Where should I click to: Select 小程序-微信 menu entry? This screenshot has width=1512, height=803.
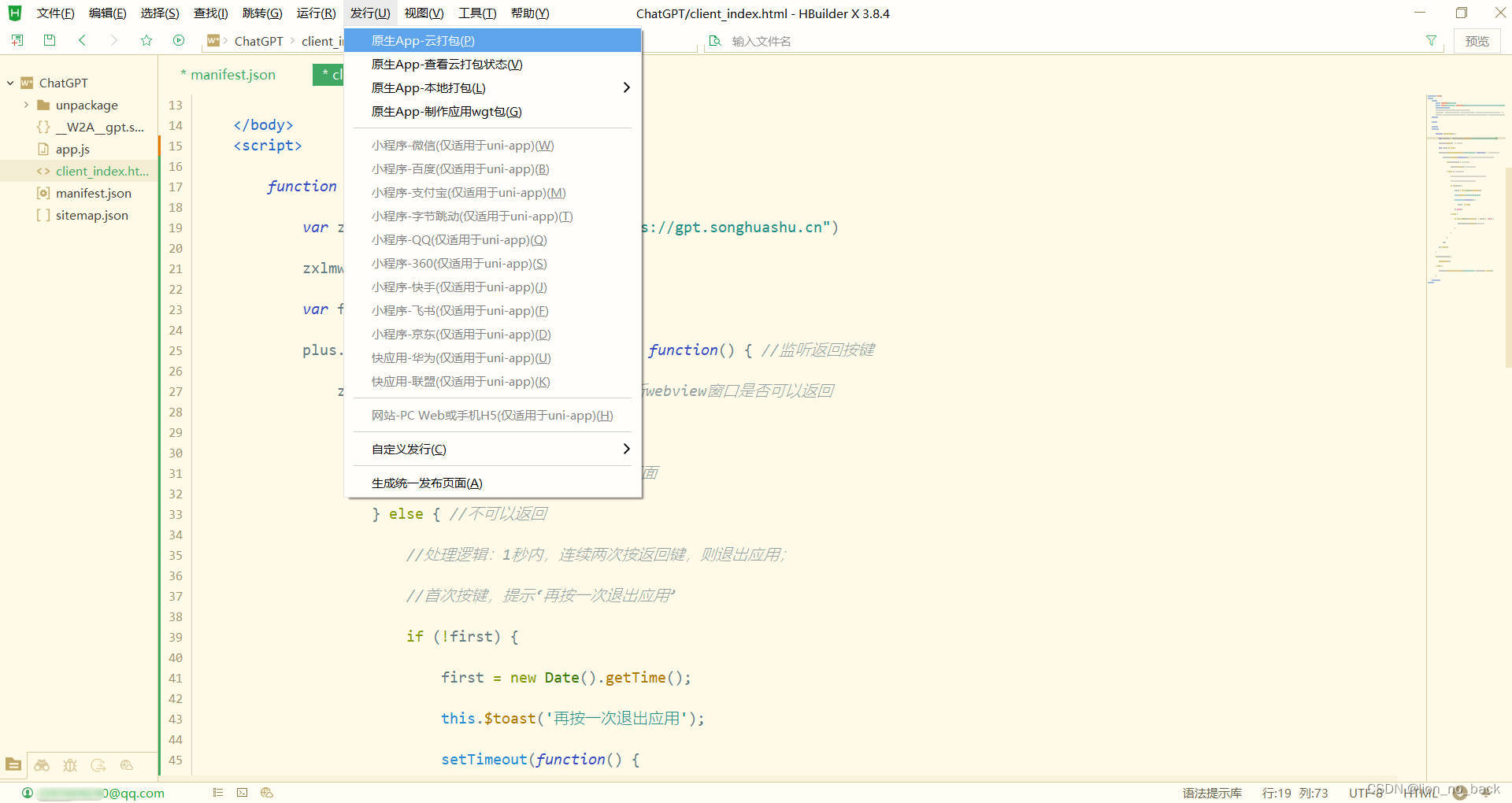point(493,145)
